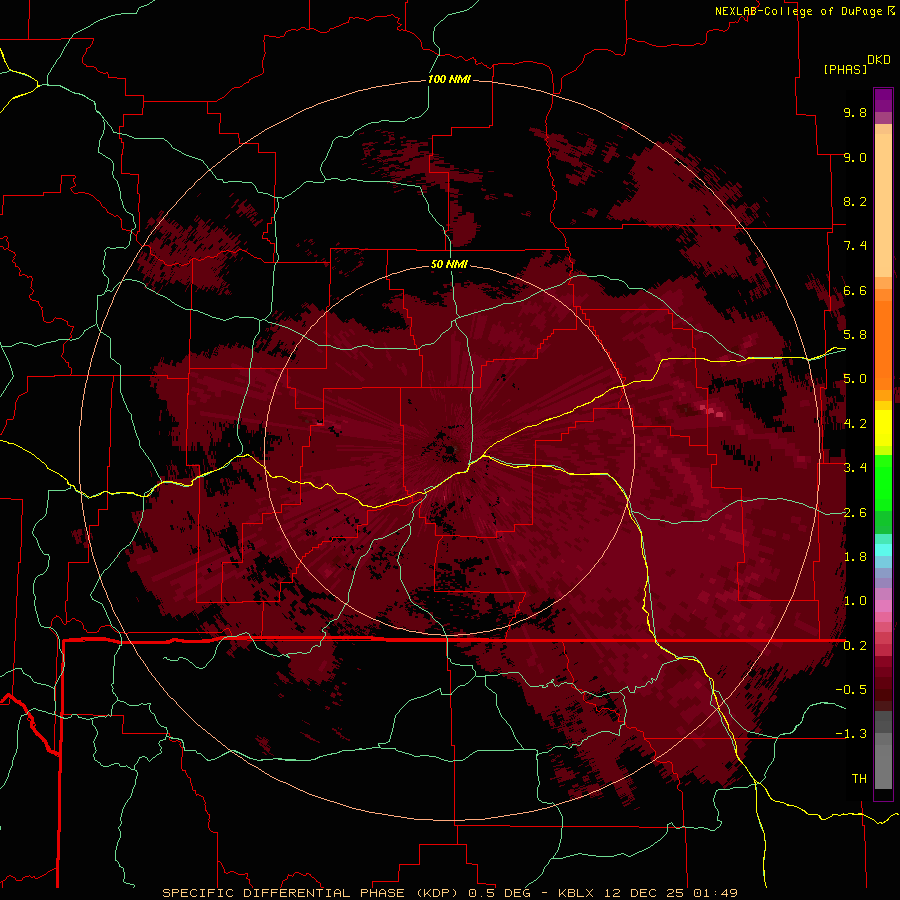
Task: Click the (KDP) abbreviation in the caption
Action: tap(435, 893)
